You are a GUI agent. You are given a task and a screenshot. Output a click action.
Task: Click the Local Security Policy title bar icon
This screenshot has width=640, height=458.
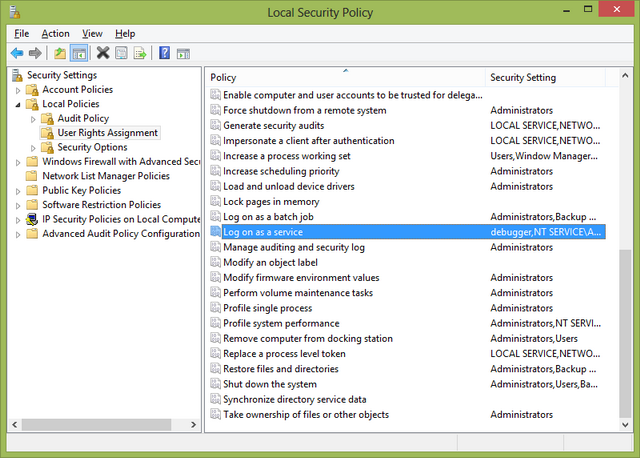click(x=15, y=12)
